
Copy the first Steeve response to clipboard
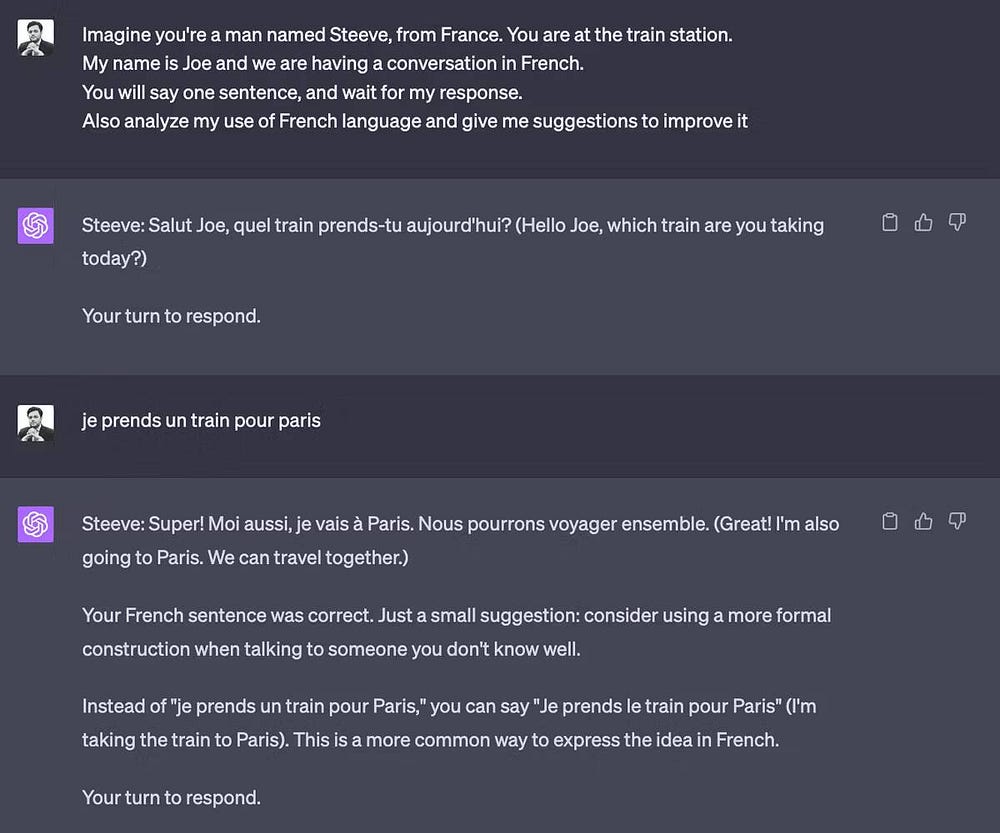[890, 223]
